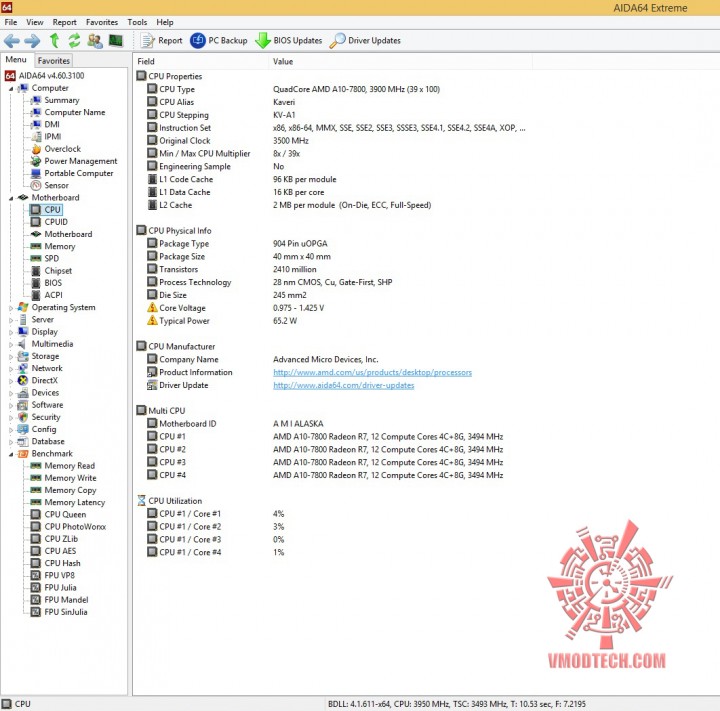Open the BIOS tree item
This screenshot has width=720, height=711.
coord(53,283)
